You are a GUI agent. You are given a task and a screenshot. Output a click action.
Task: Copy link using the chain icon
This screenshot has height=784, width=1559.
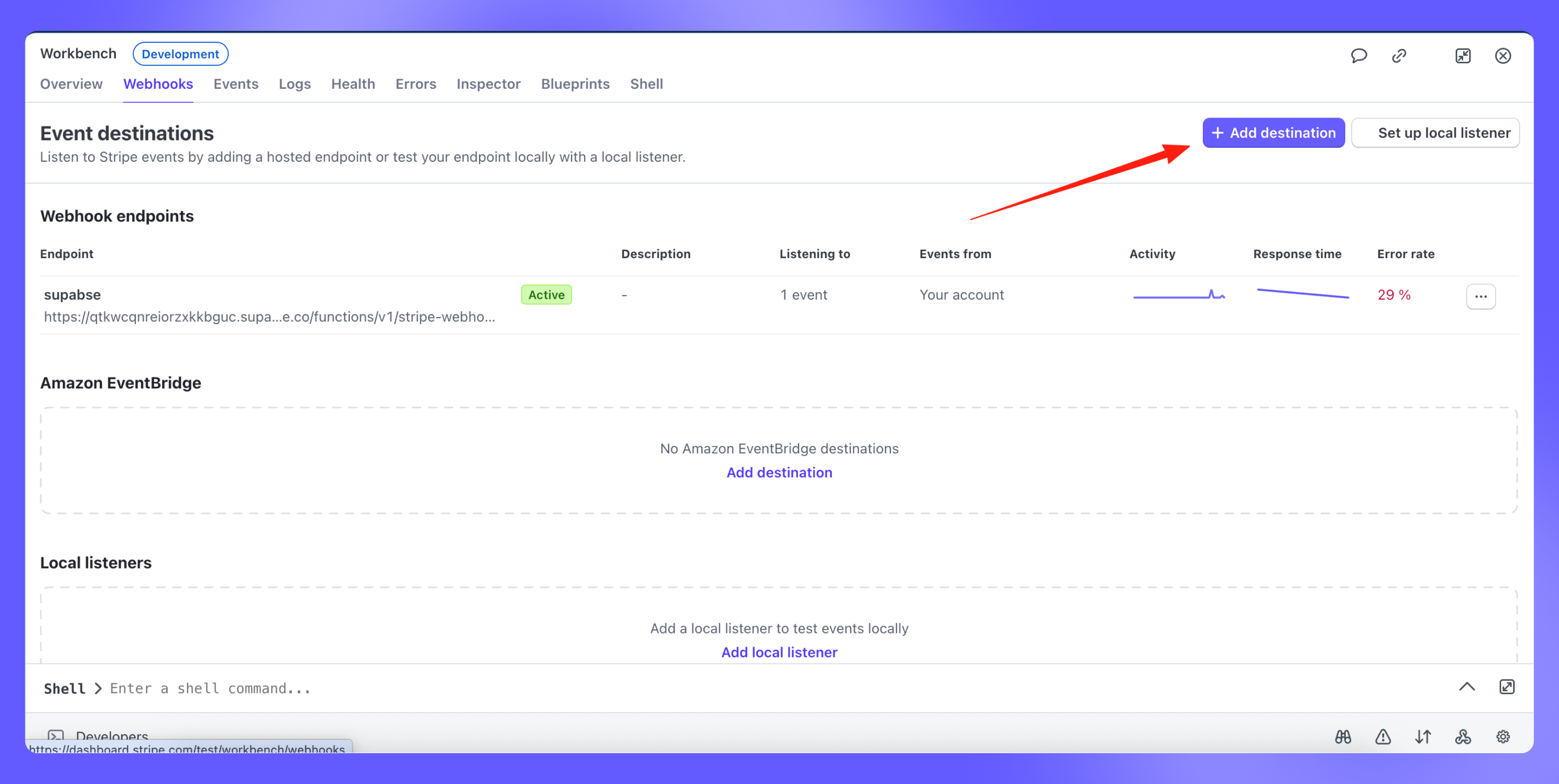pyautogui.click(x=1399, y=56)
